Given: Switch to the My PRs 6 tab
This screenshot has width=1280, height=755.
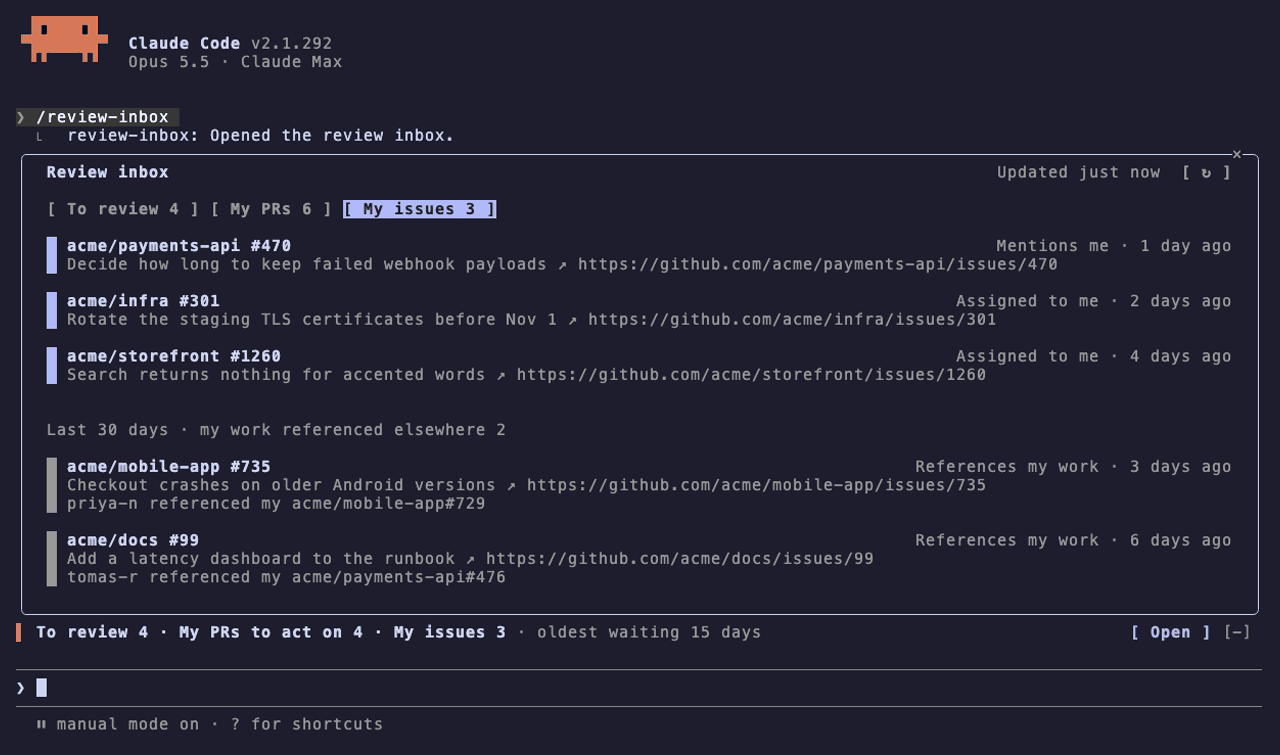Looking at the screenshot, I should (271, 209).
